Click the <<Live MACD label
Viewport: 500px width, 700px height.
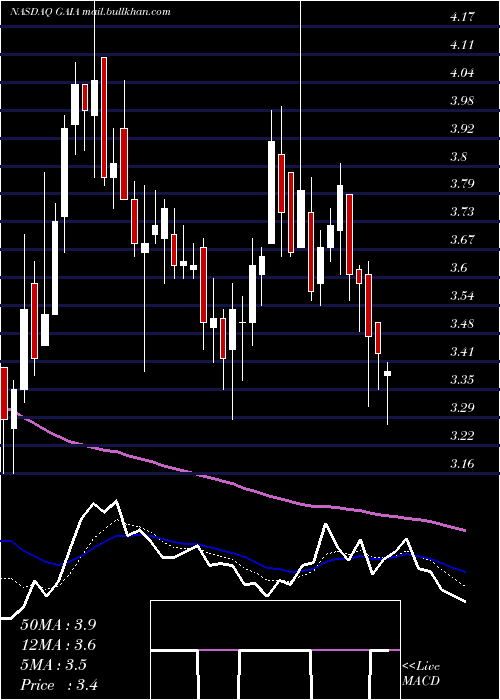point(421,674)
